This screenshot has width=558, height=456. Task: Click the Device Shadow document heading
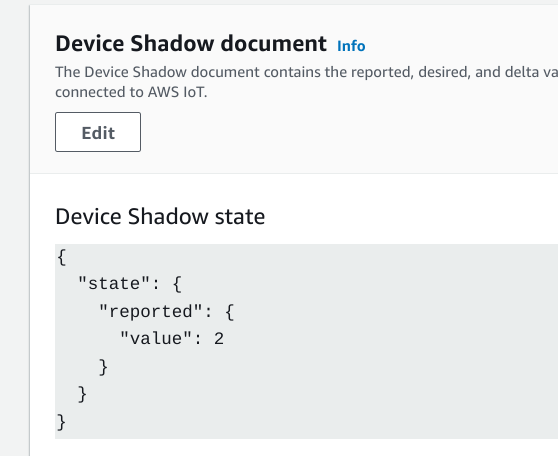click(x=191, y=43)
